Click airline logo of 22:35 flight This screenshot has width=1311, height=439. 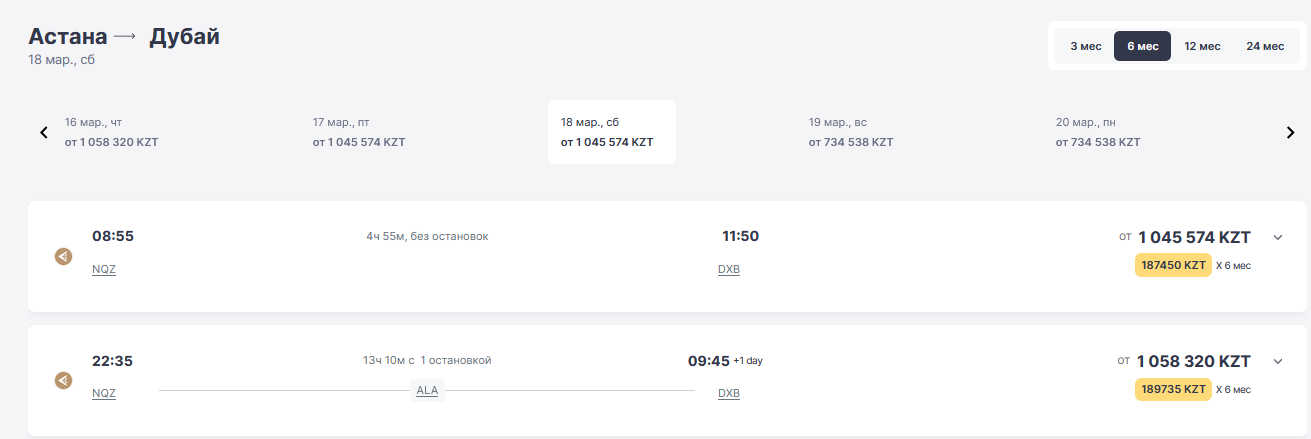(x=63, y=380)
